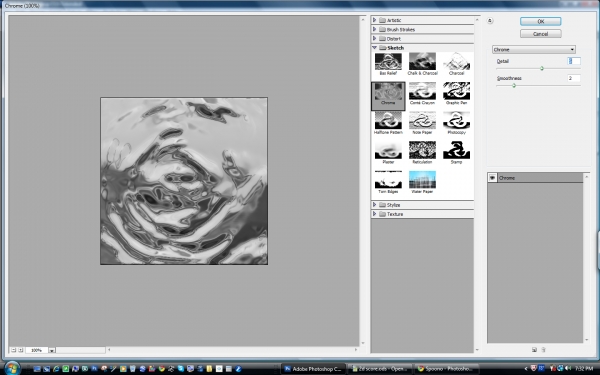This screenshot has width=600, height=375.
Task: Open the Windows Start orb
Action: [x=12, y=368]
